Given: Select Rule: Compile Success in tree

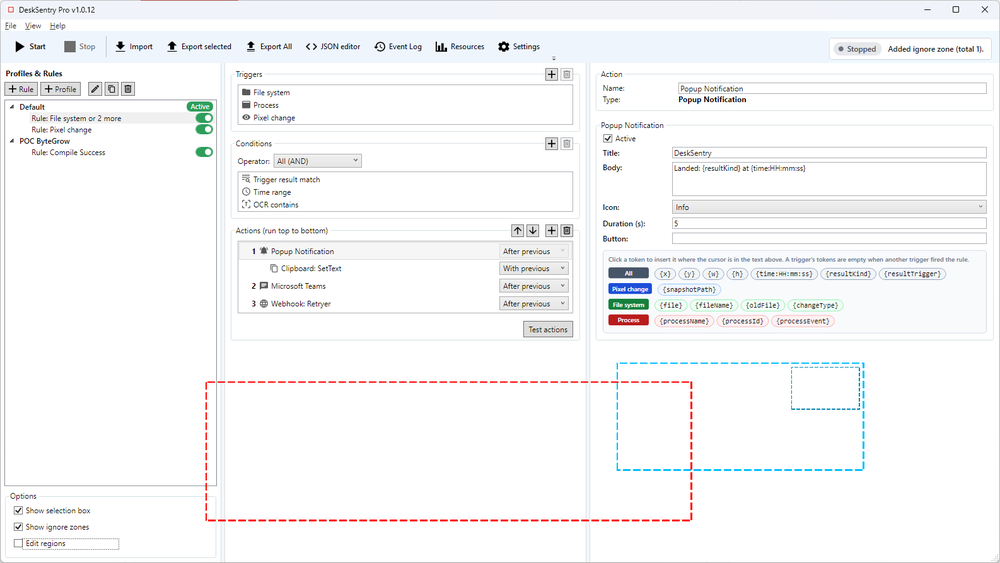Looking at the screenshot, I should [x=68, y=152].
